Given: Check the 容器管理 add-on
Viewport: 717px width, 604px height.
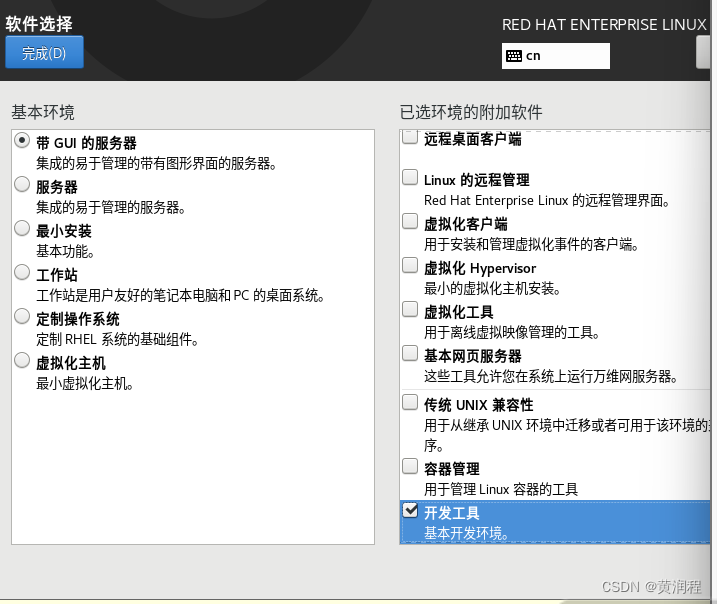Looking at the screenshot, I should click(410, 466).
